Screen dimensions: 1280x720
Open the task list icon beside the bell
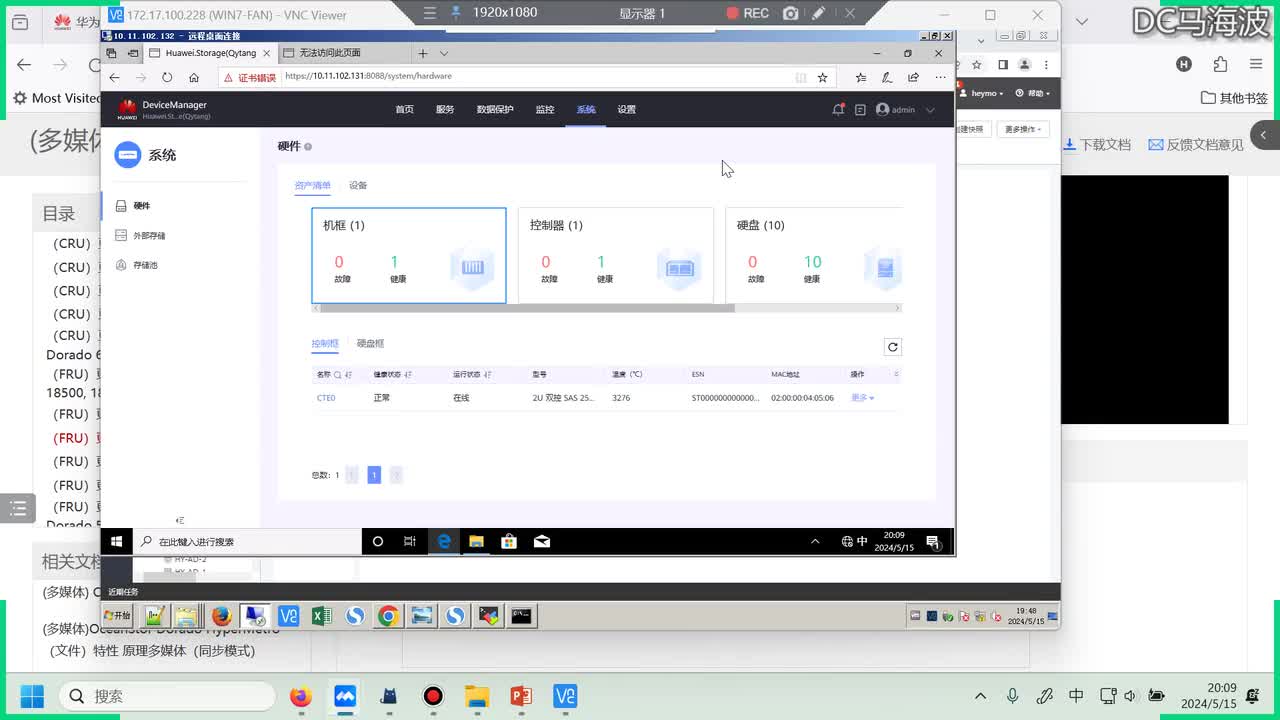click(x=860, y=110)
